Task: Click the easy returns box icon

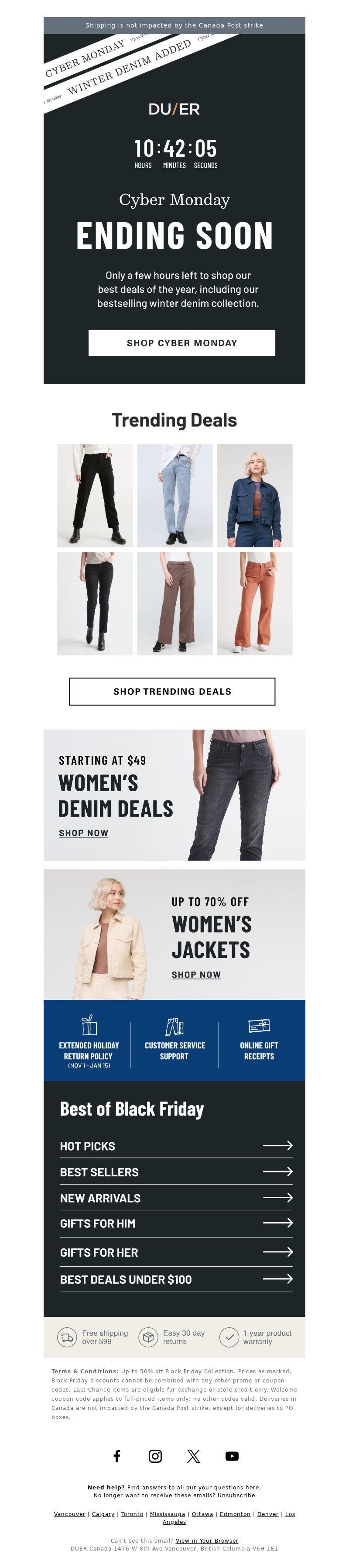Action: pyautogui.click(x=148, y=1337)
